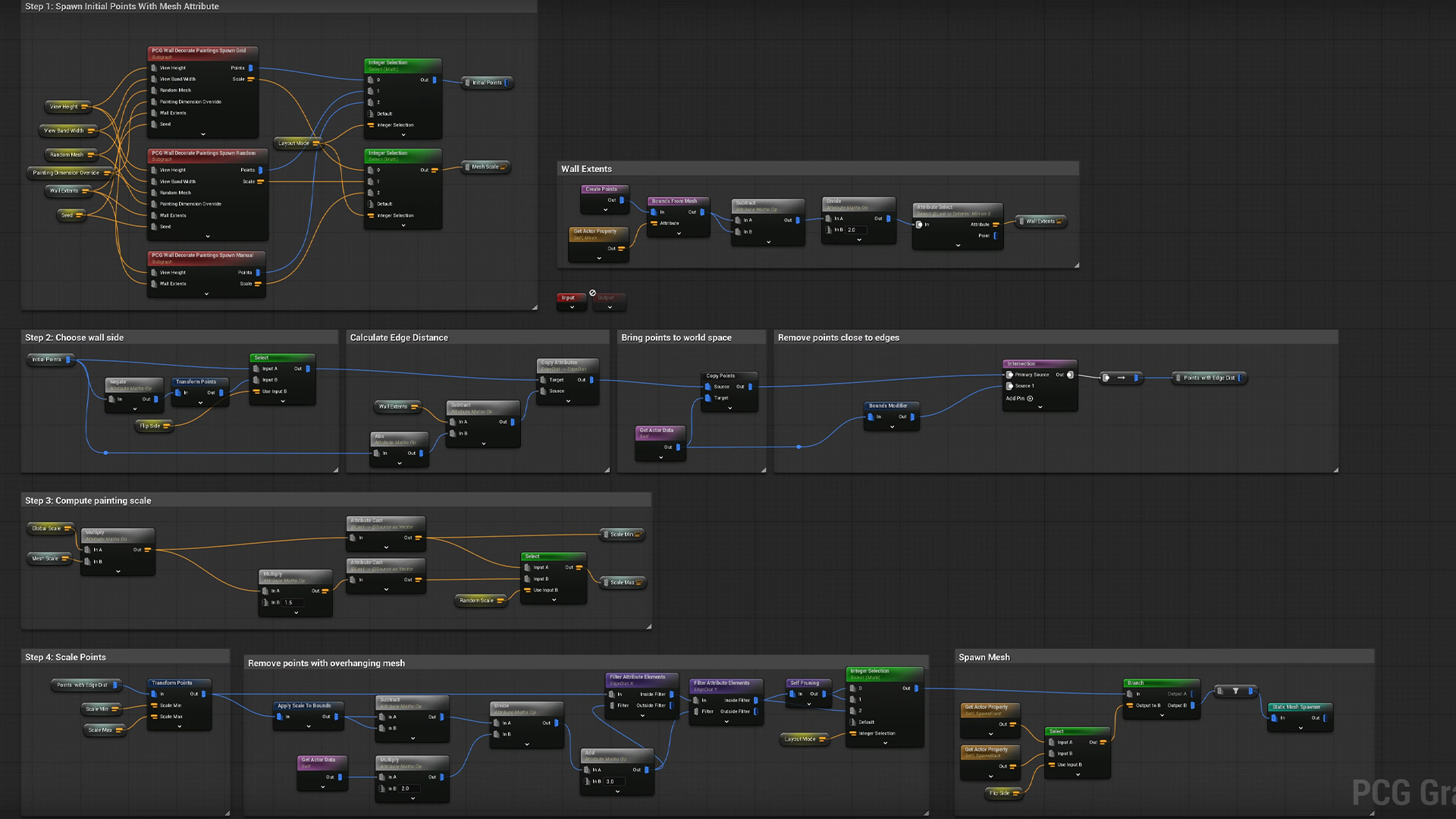
Task: Click the Step 3 Compute painting scale header
Action: (87, 500)
